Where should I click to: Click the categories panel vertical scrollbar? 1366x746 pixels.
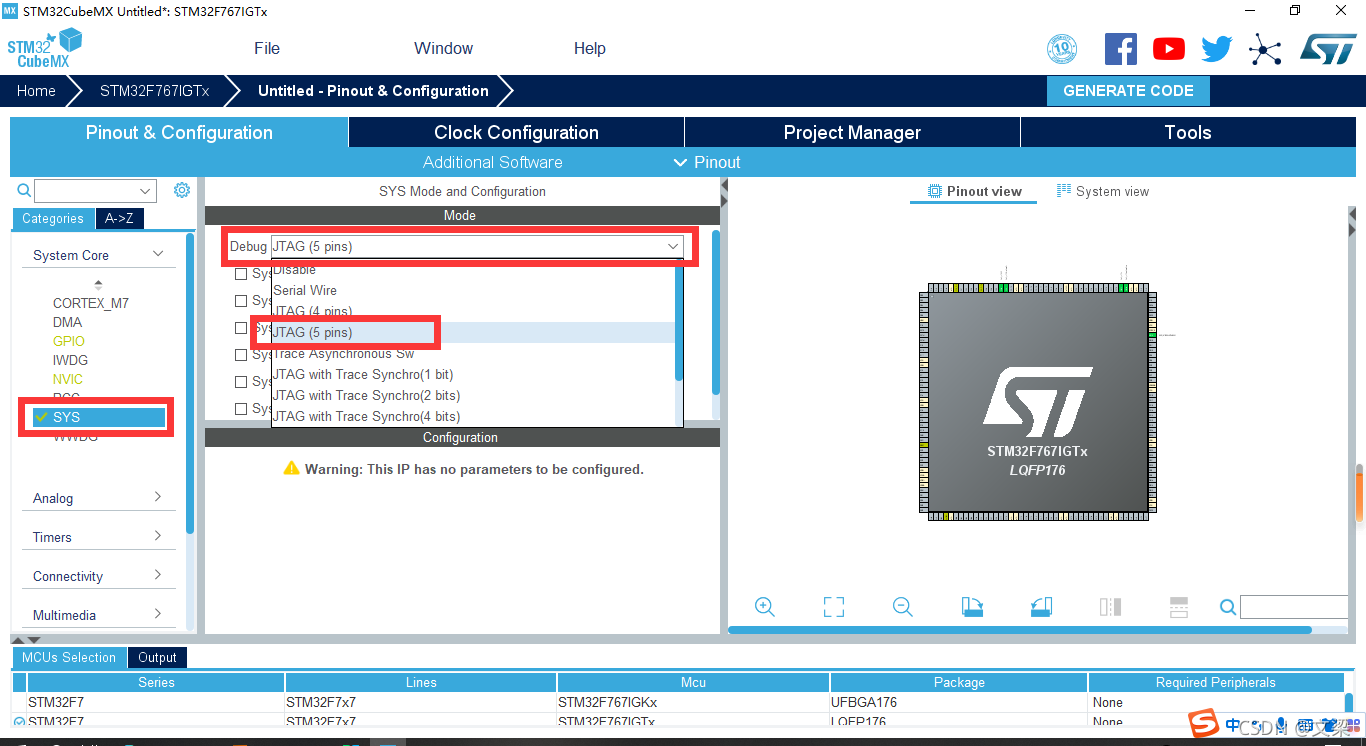190,385
